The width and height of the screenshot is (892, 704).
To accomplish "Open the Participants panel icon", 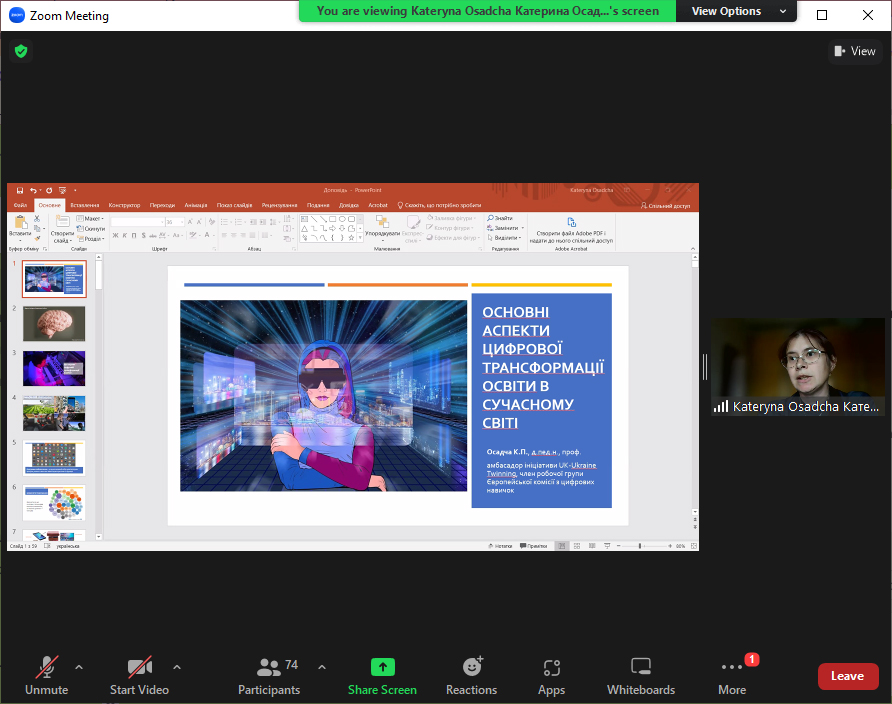I will pos(268,667).
